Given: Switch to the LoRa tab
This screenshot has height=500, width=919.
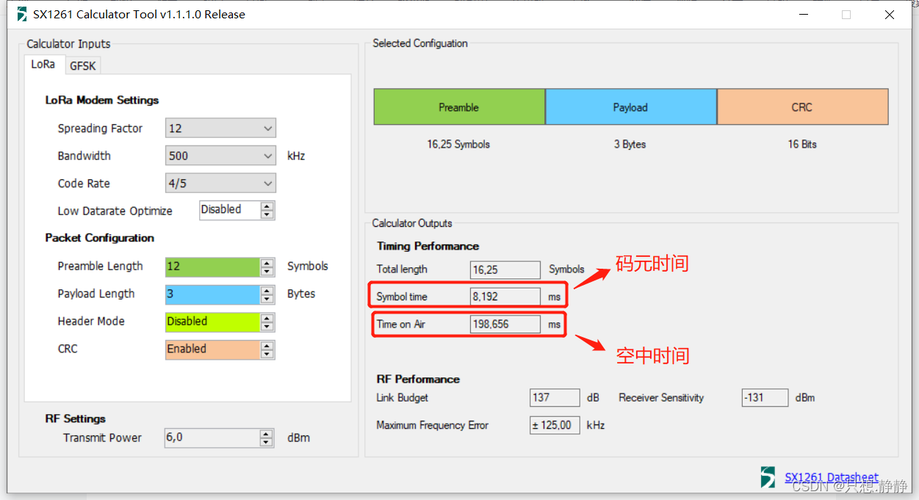Looking at the screenshot, I should click(x=43, y=64).
